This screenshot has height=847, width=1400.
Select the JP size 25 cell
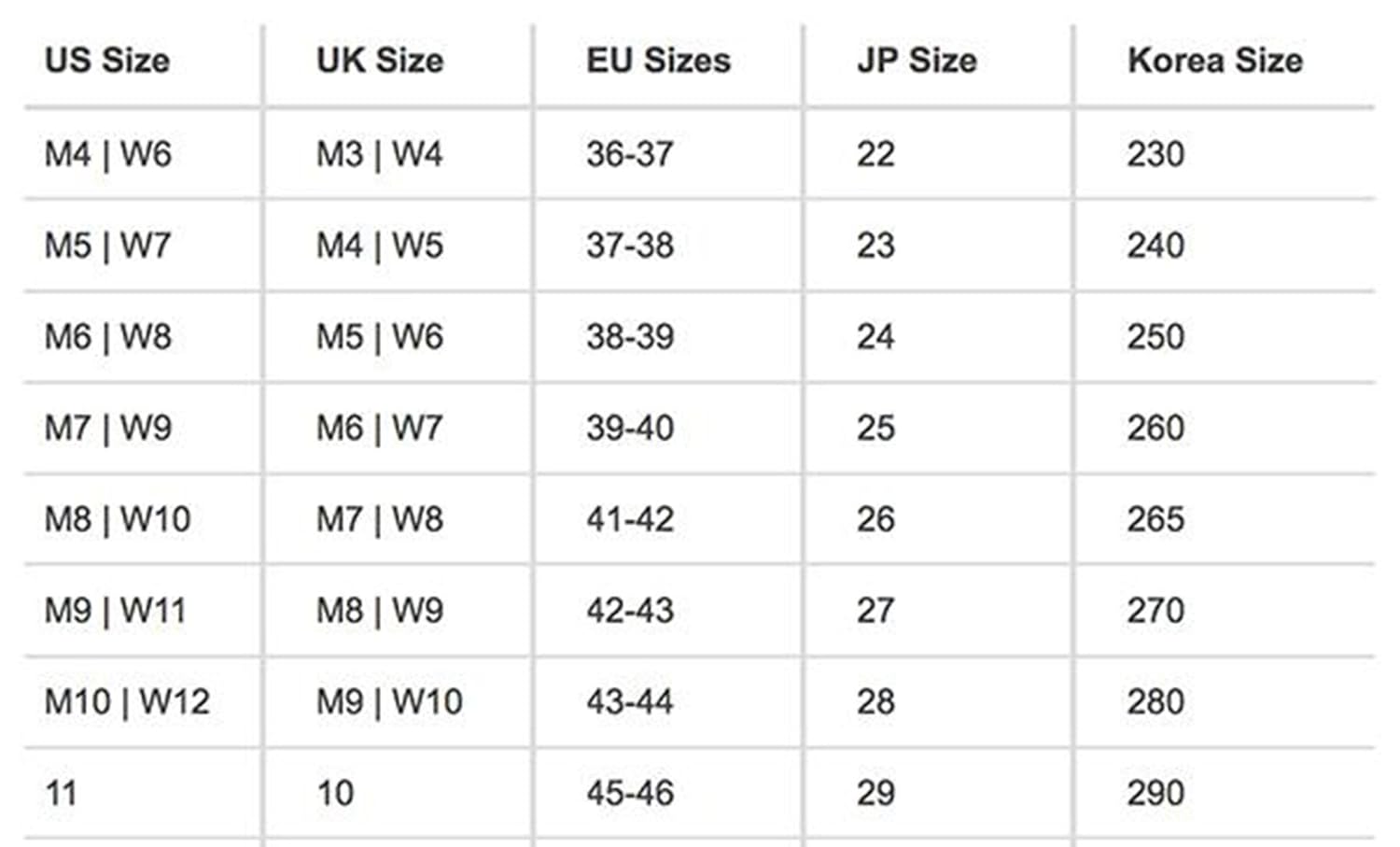coord(875,429)
